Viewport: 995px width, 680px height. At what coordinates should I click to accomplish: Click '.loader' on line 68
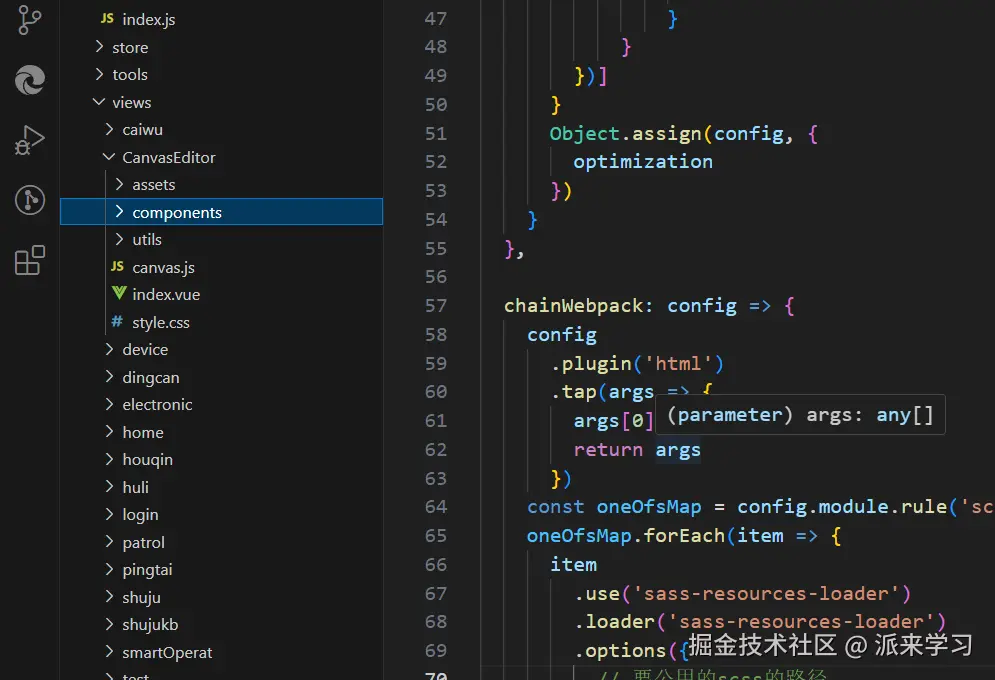point(614,622)
